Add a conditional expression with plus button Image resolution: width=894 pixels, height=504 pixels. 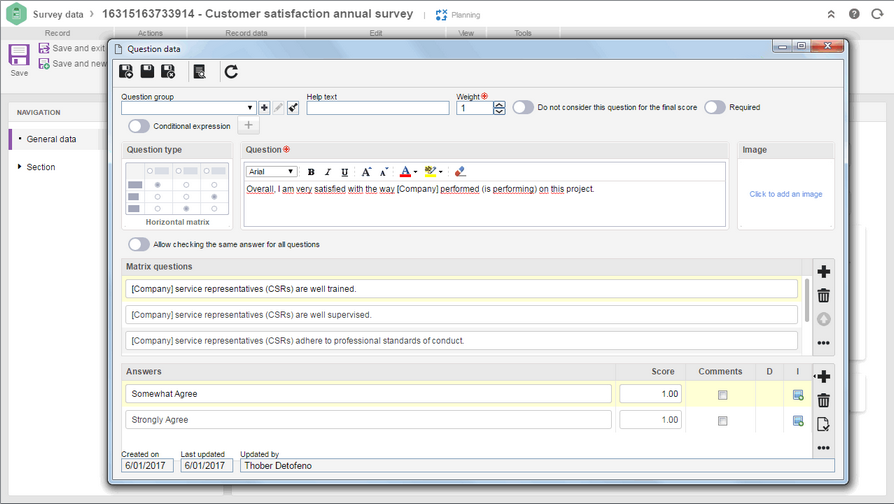(x=249, y=125)
